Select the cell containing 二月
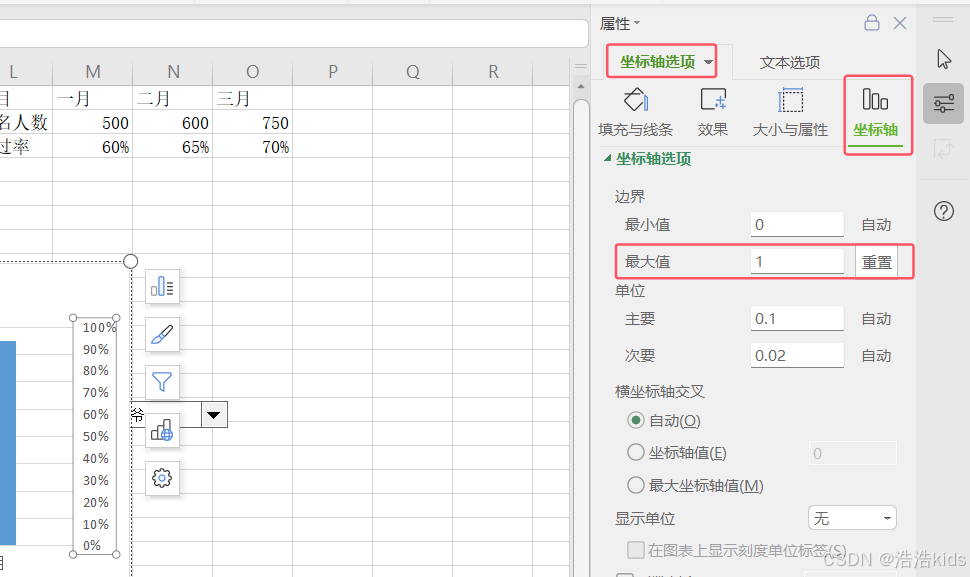The image size is (970, 577). [x=173, y=98]
